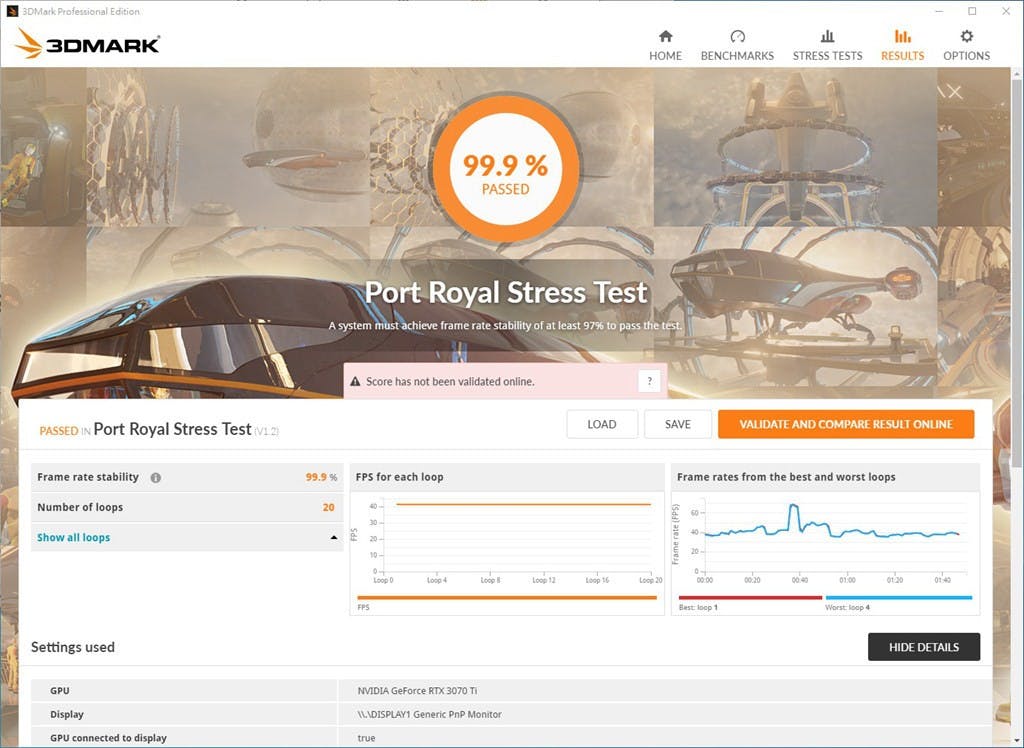The width and height of the screenshot is (1024, 748).
Task: Open the OPTIONS tab
Action: [x=967, y=45]
